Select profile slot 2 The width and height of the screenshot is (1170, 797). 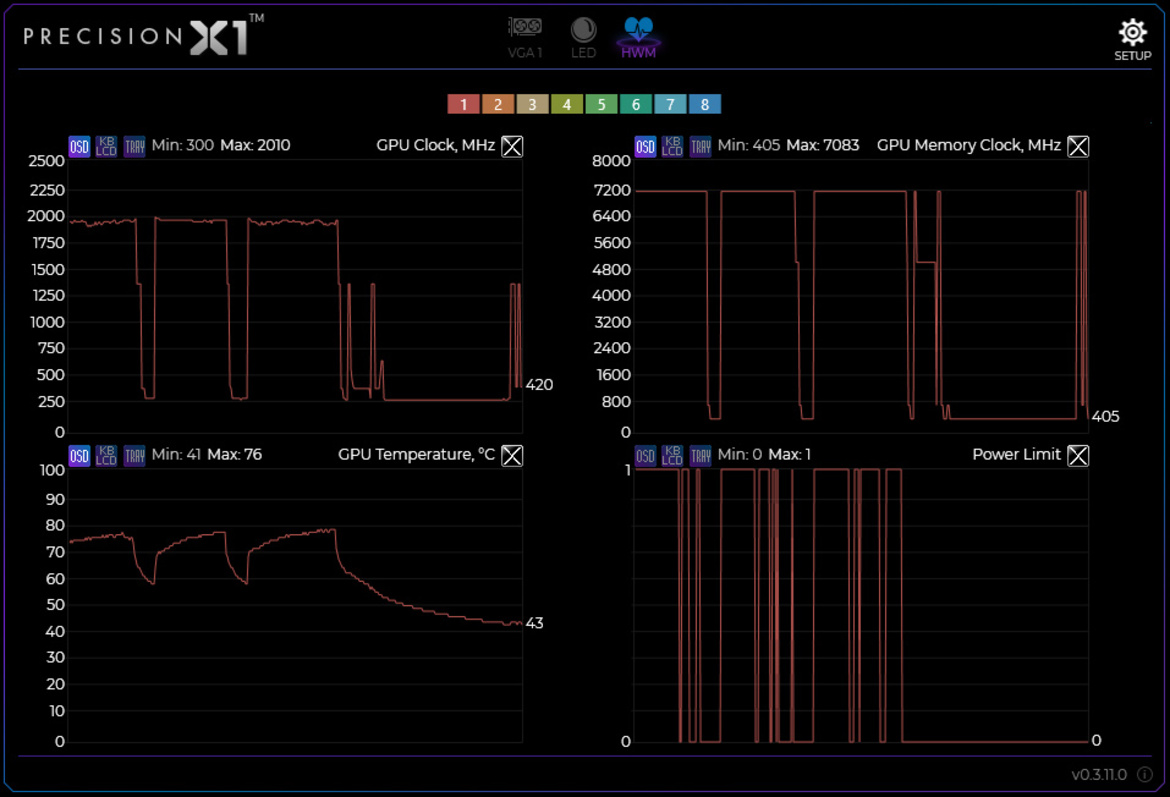[498, 104]
